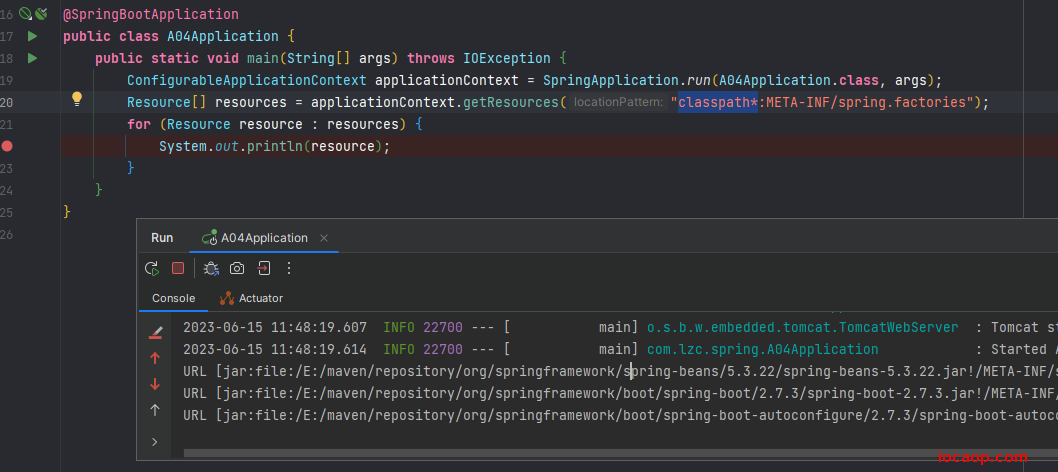Open the three-dot more actions menu

point(289,268)
